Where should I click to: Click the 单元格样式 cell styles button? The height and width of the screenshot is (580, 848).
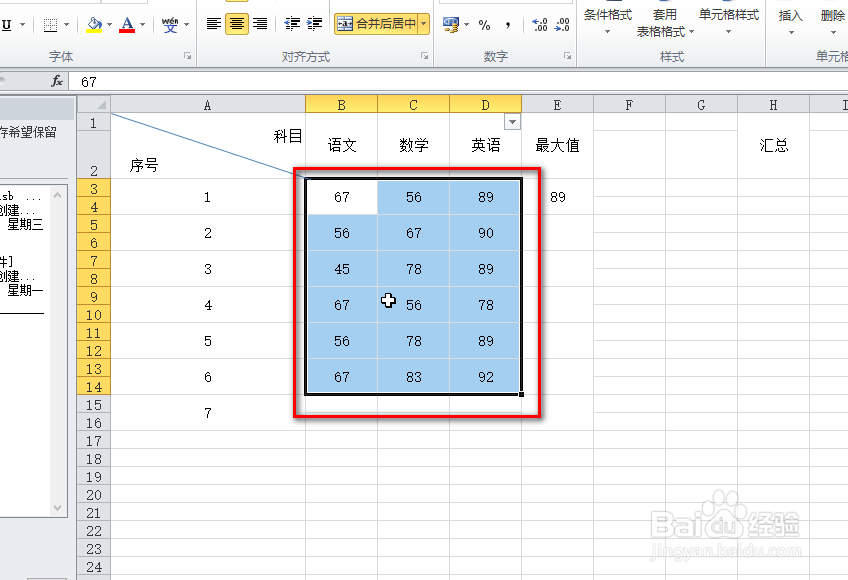[x=728, y=14]
